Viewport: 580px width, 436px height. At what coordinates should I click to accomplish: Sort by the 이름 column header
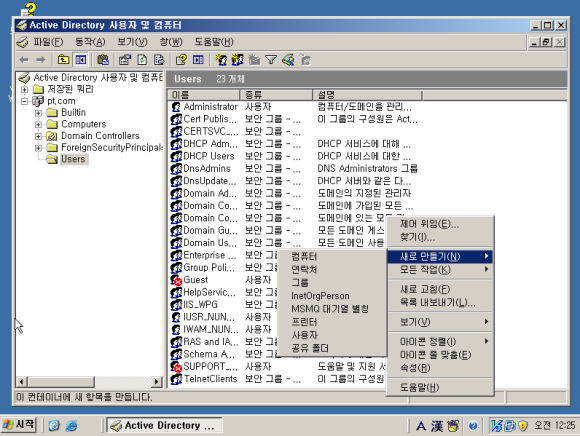coord(203,95)
